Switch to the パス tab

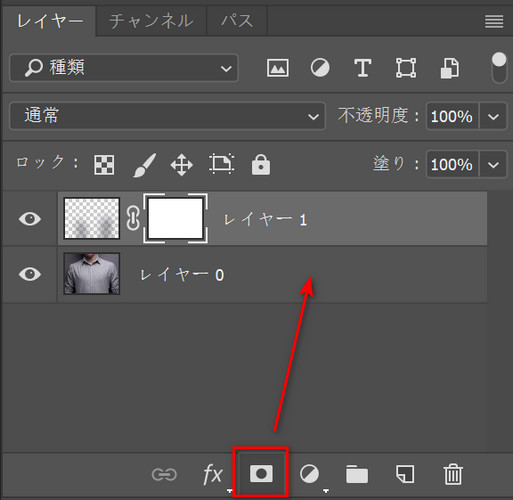pyautogui.click(x=237, y=21)
